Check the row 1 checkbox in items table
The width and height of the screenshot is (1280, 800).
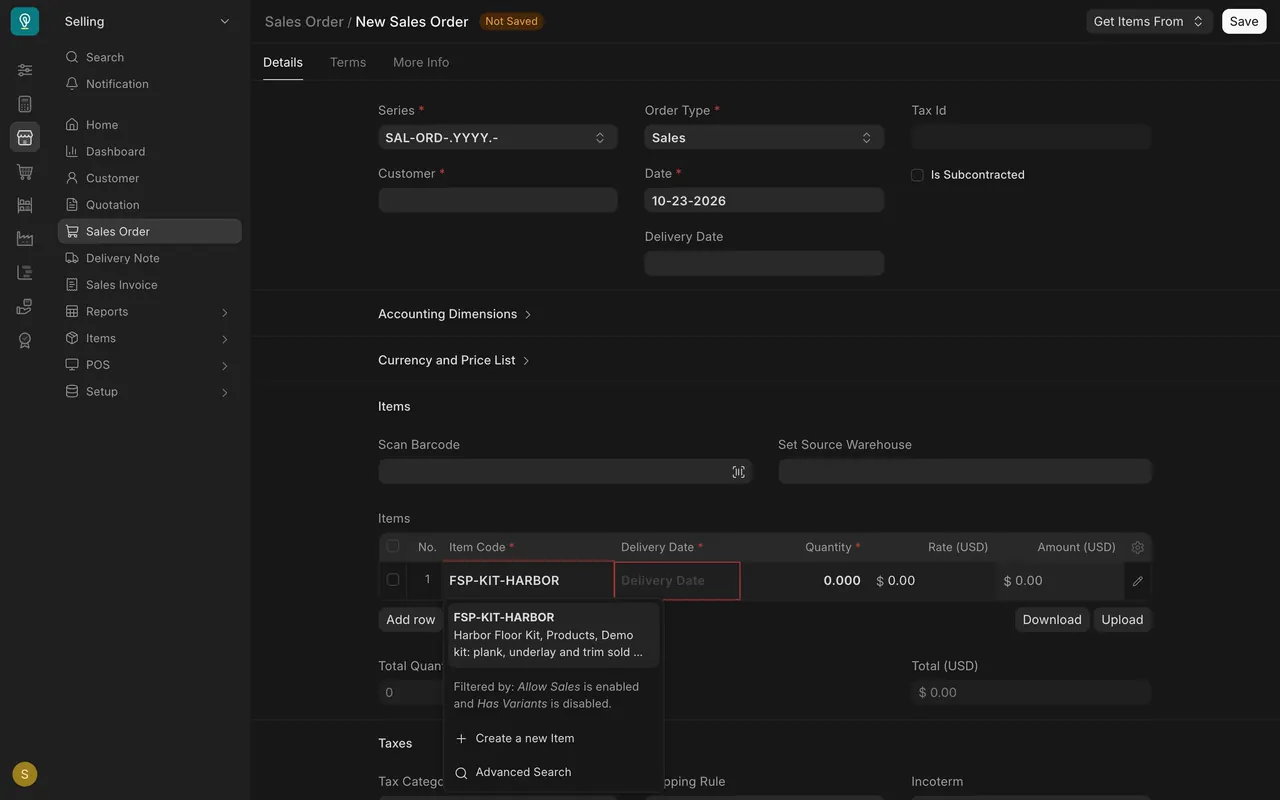pyautogui.click(x=393, y=580)
